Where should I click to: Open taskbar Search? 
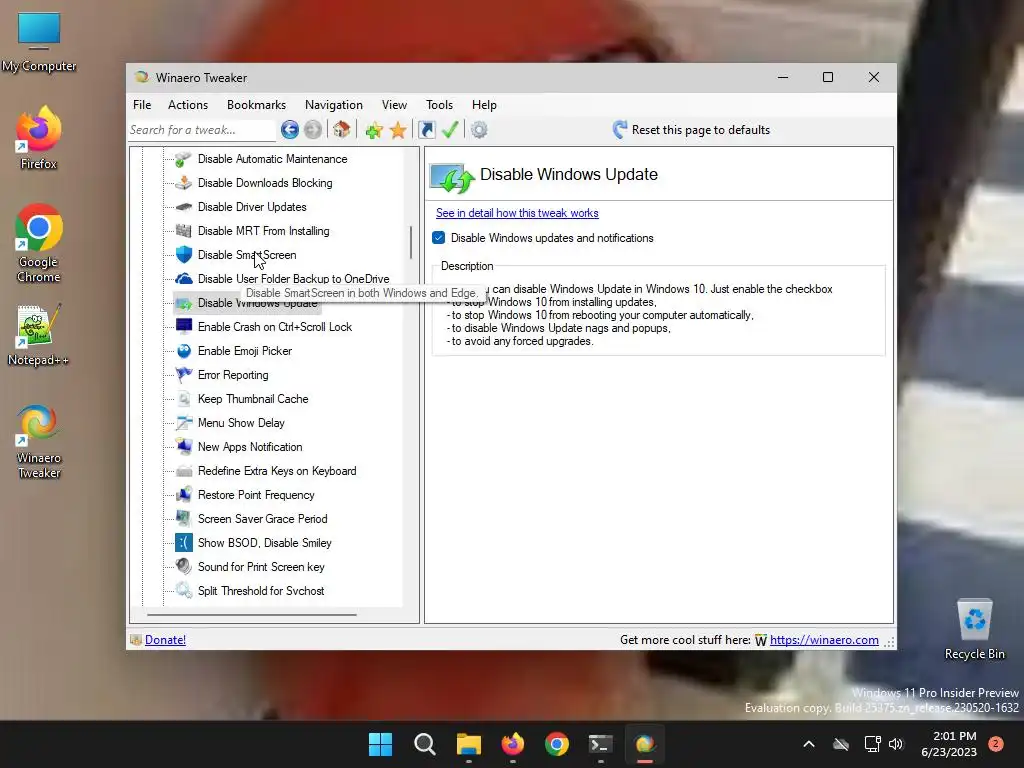(424, 744)
